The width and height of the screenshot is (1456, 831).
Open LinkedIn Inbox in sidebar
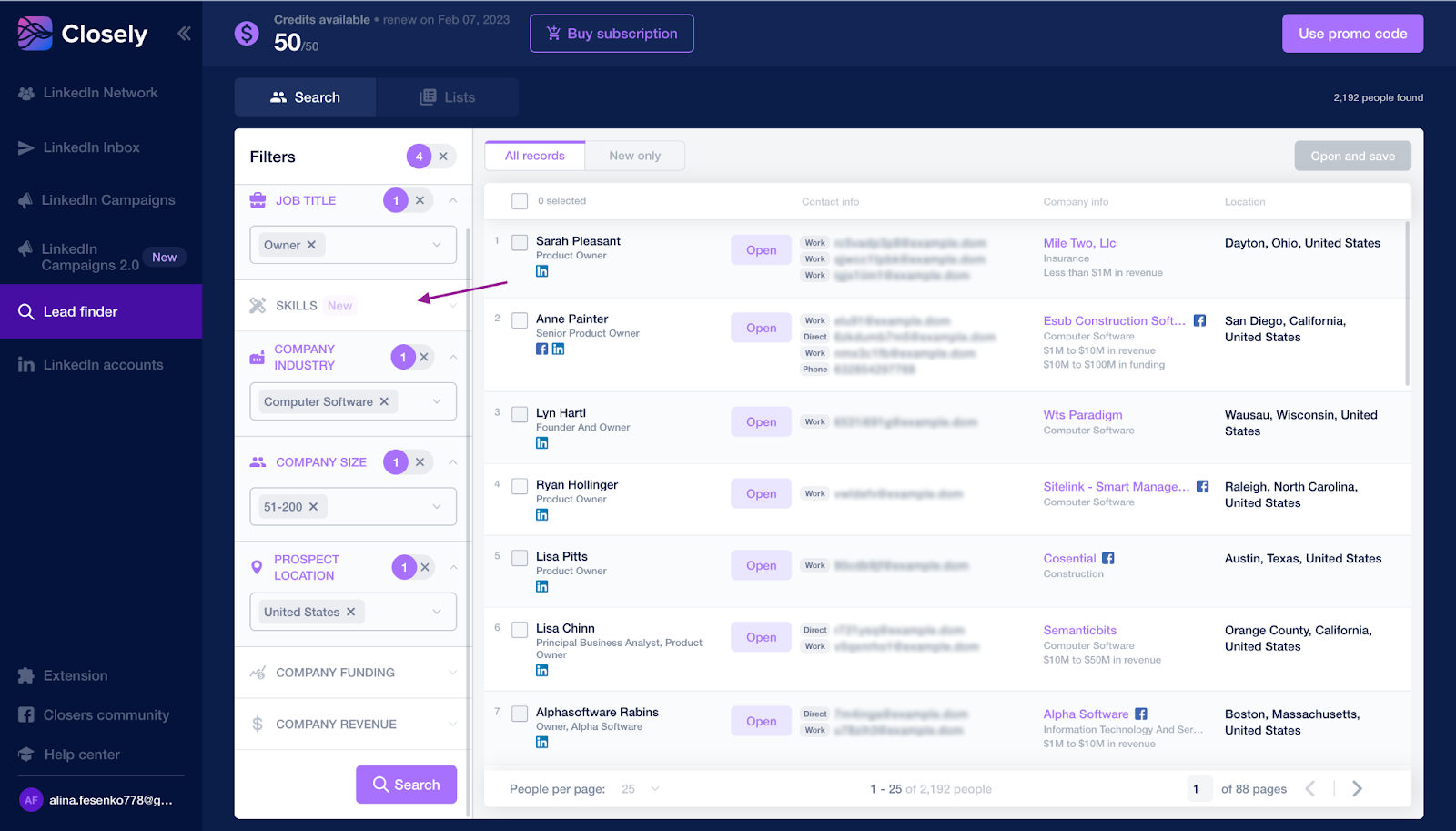tap(79, 147)
